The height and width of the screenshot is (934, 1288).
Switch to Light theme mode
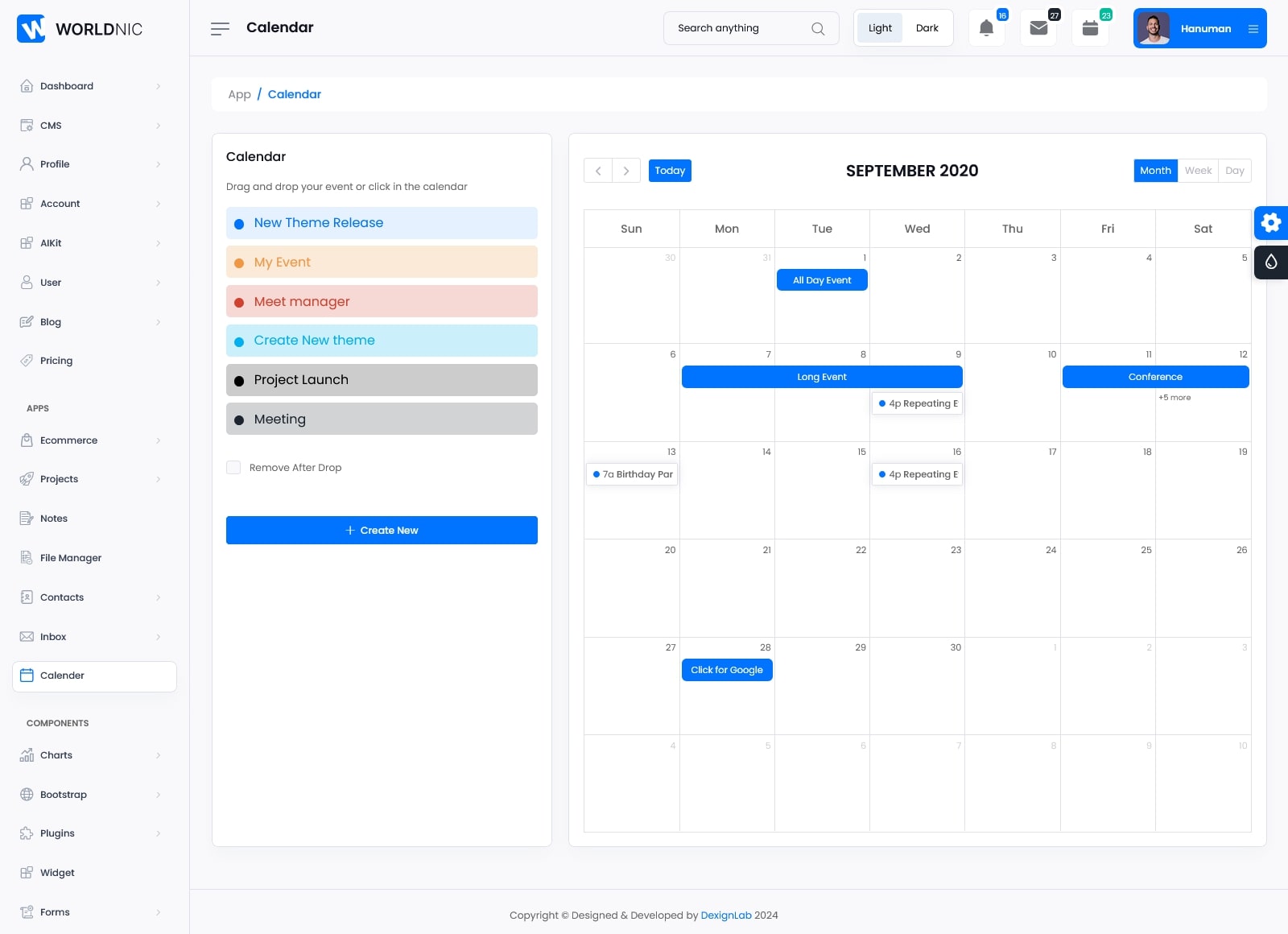880,28
